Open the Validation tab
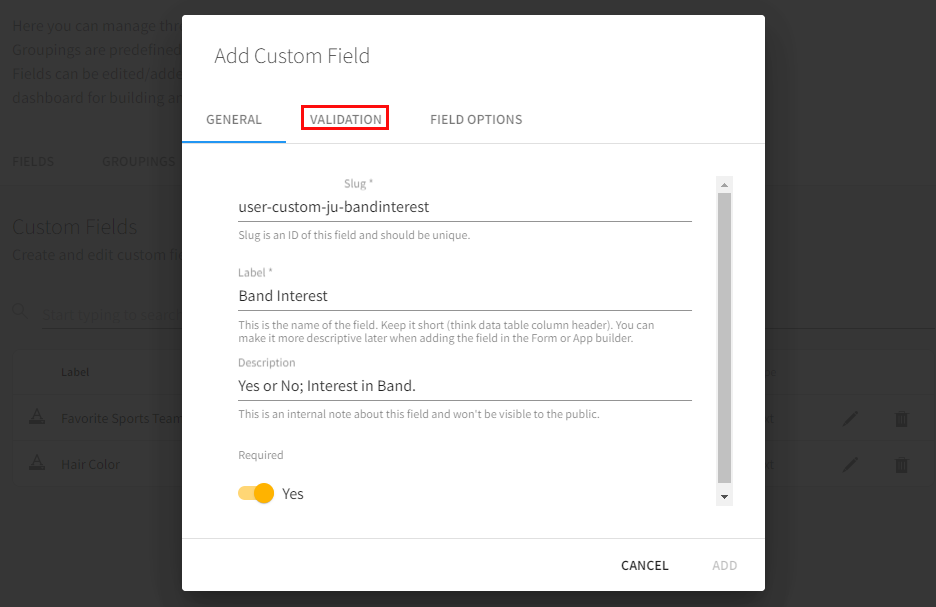 tap(345, 119)
